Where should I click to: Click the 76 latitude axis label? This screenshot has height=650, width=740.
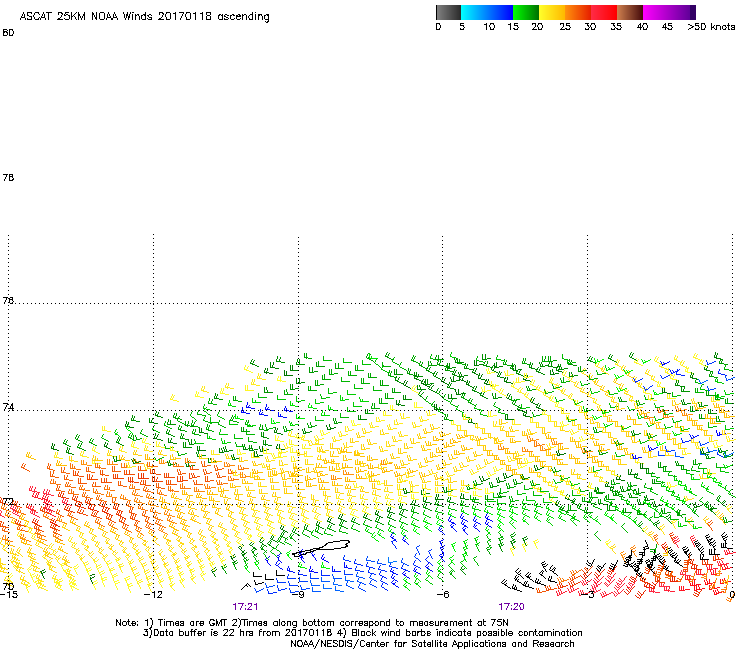pyautogui.click(x=8, y=300)
